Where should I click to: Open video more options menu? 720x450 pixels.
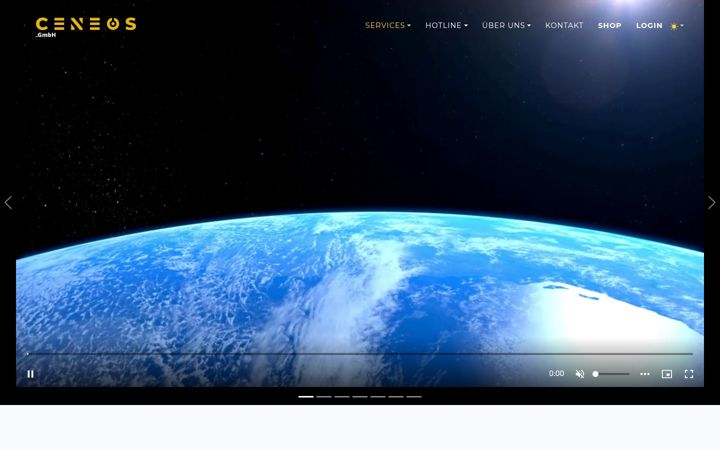coord(645,374)
